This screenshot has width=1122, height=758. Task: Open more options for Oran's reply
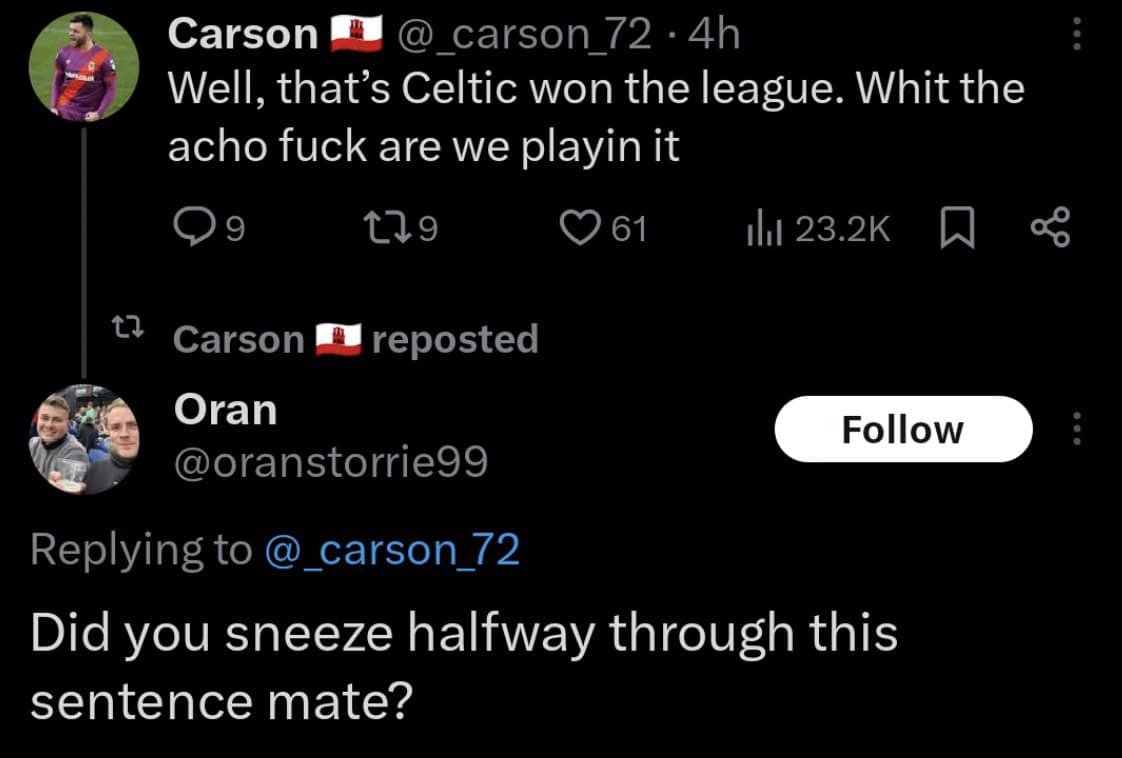click(1076, 429)
